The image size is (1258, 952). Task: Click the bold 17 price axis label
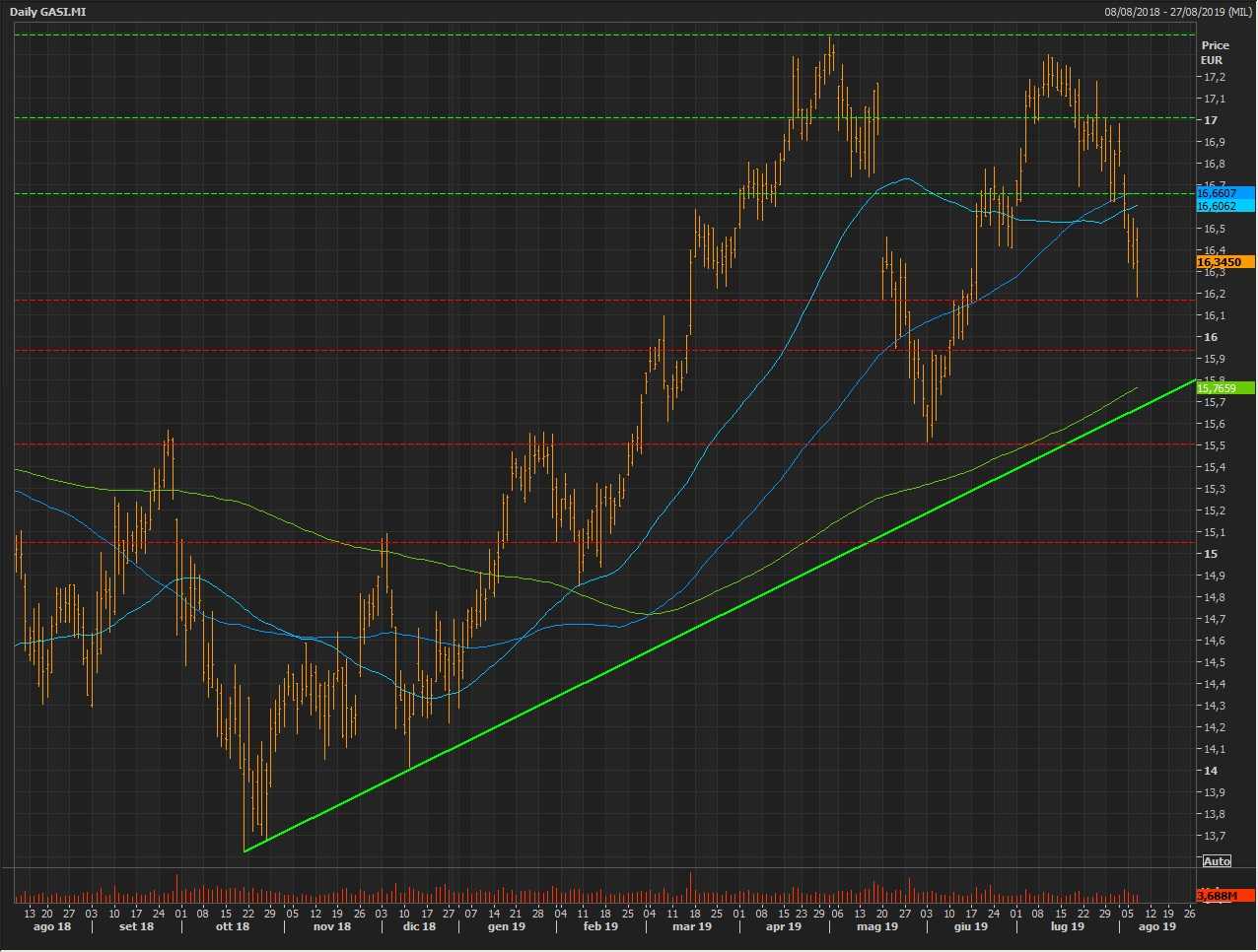(1210, 120)
